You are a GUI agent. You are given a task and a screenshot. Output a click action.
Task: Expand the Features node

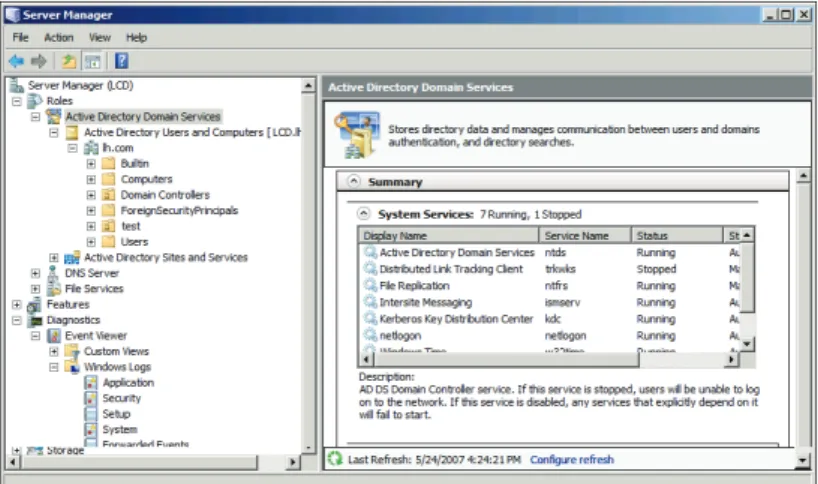tap(17, 305)
